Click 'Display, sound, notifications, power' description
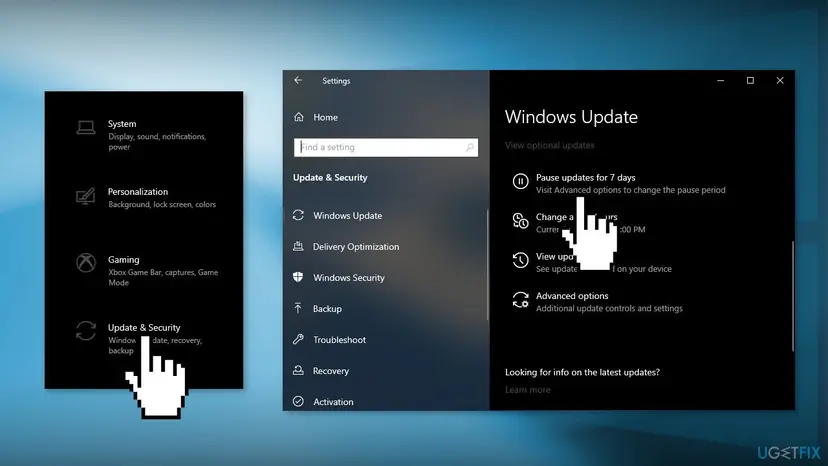The width and height of the screenshot is (828, 466). (x=157, y=142)
